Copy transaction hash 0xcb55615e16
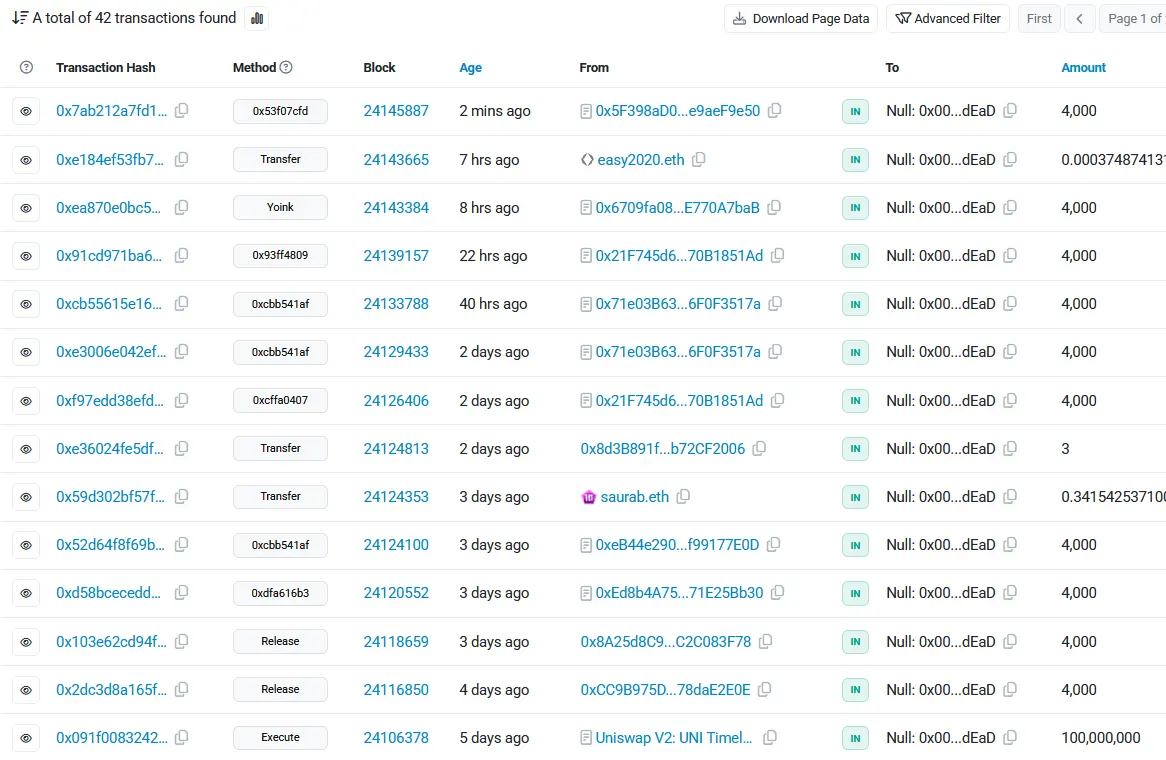Screen dimensions: 1166x760 (x=181, y=303)
